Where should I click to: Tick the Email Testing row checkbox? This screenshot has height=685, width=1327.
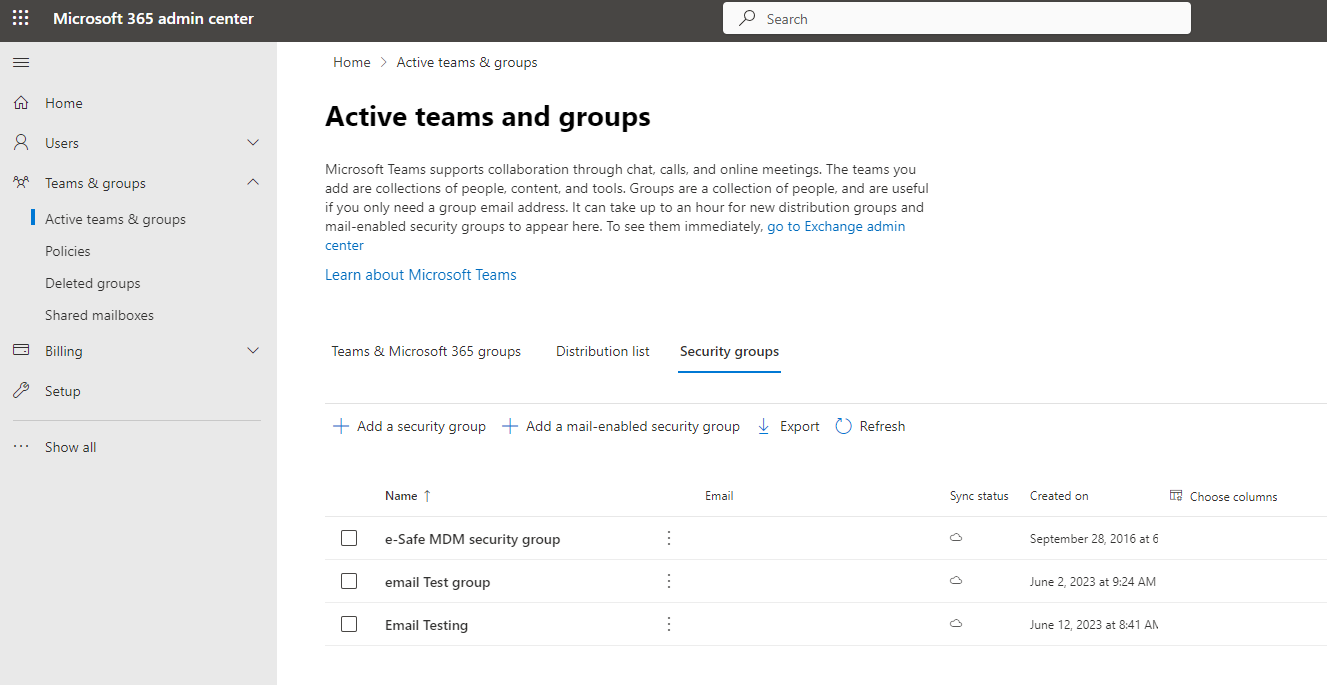[349, 624]
